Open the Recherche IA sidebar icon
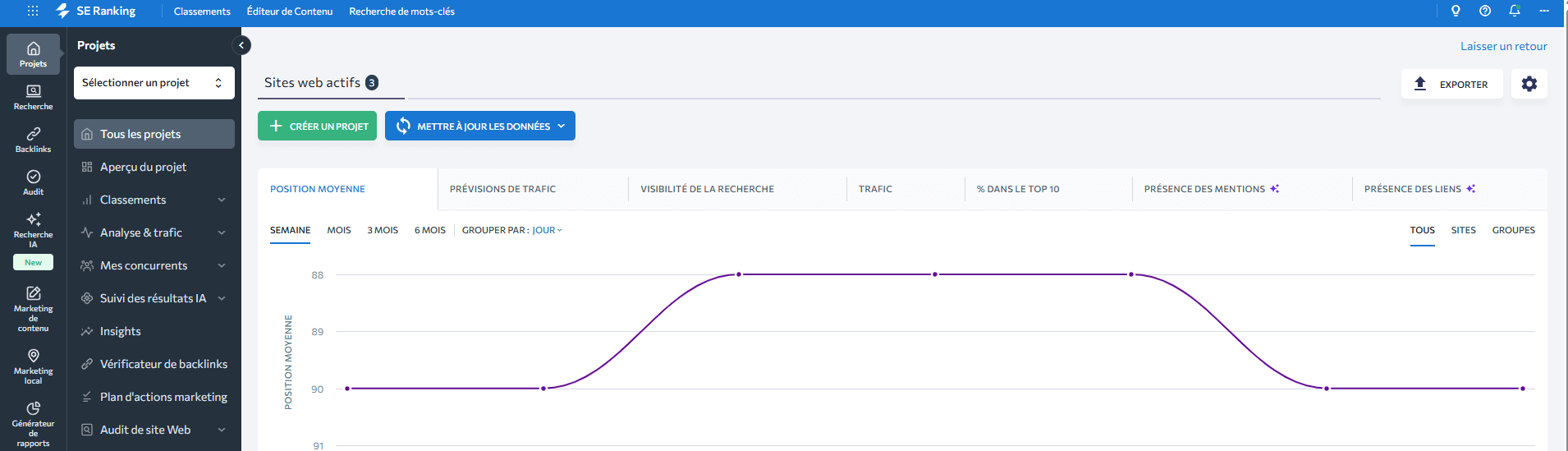 coord(33,226)
